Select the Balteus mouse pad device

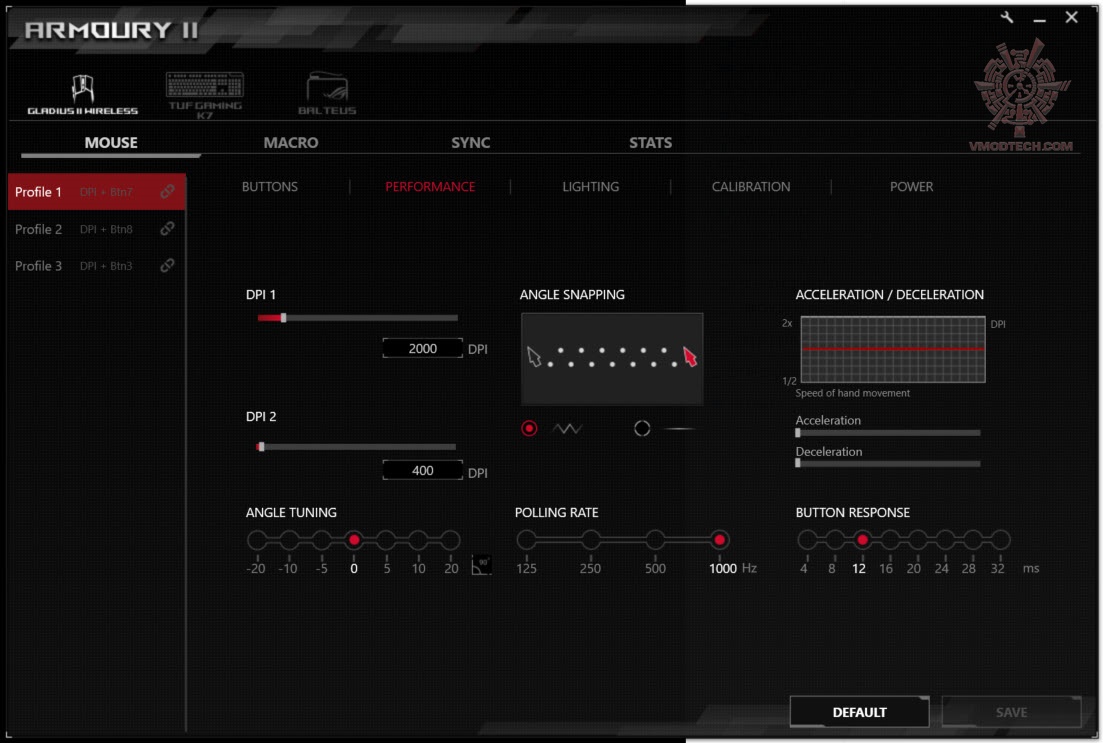coord(327,94)
